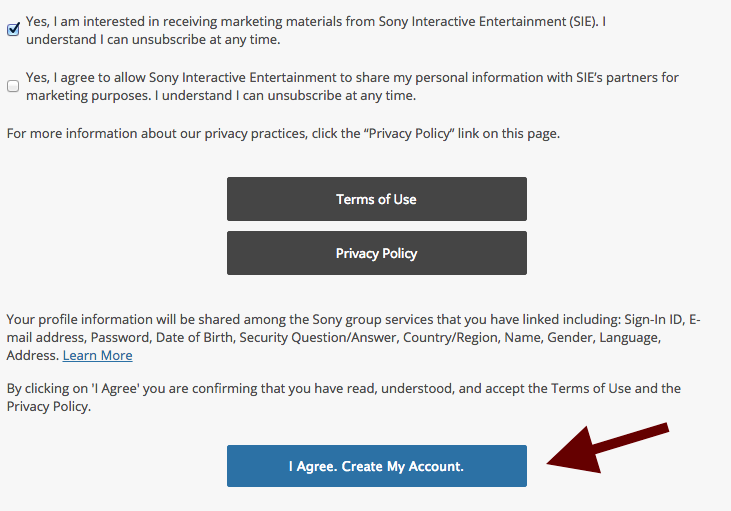Enable sharing personal information with SIE's partners
Screen dimensions: 731x511
pyautogui.click(x=13, y=86)
